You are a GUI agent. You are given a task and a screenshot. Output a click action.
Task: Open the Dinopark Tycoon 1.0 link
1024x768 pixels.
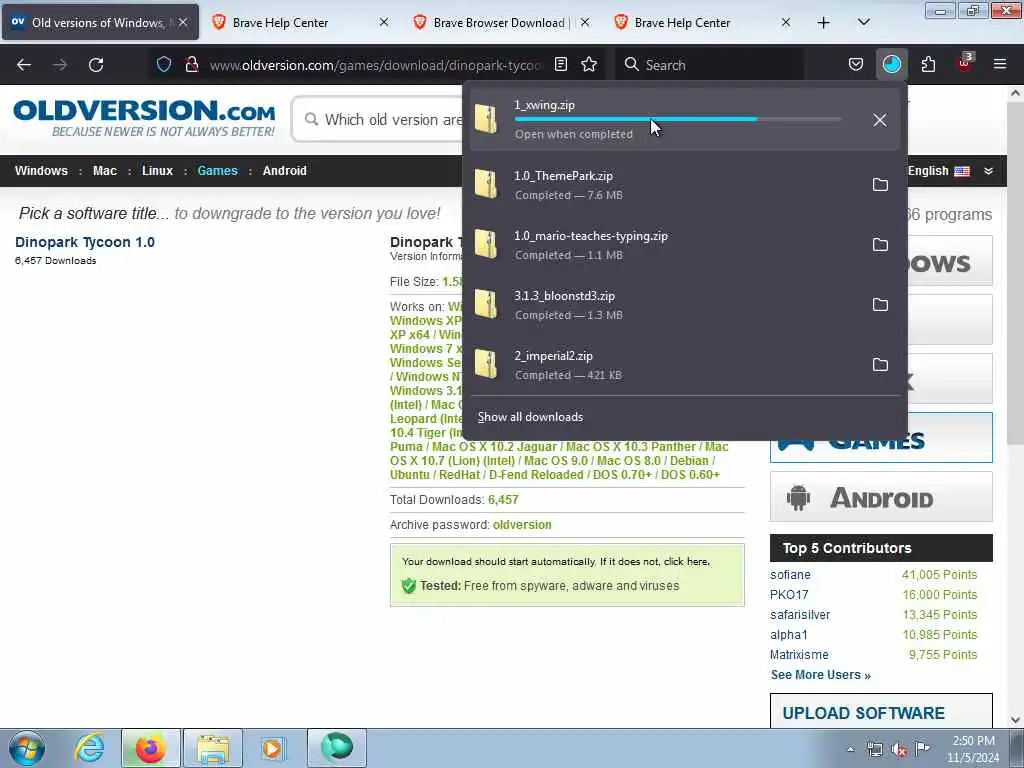[85, 242]
